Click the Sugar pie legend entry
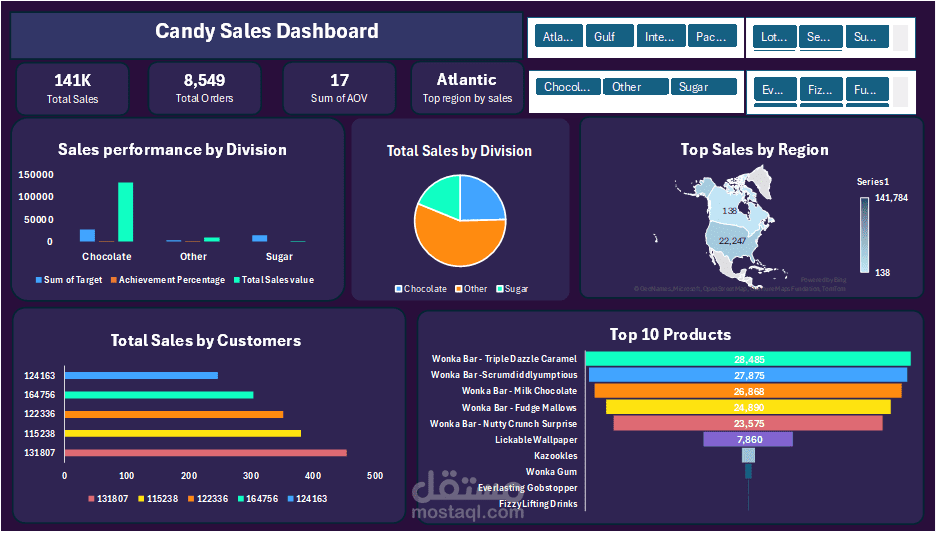This screenshot has width=936, height=533. (x=512, y=289)
